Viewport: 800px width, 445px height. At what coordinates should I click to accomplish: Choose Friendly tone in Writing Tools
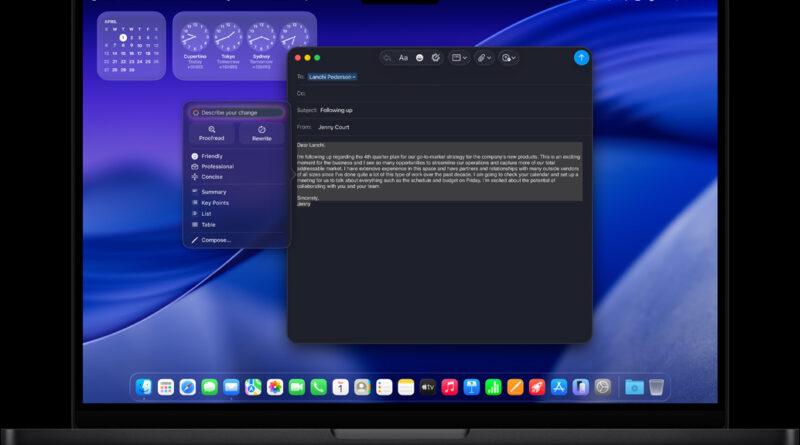(211, 156)
